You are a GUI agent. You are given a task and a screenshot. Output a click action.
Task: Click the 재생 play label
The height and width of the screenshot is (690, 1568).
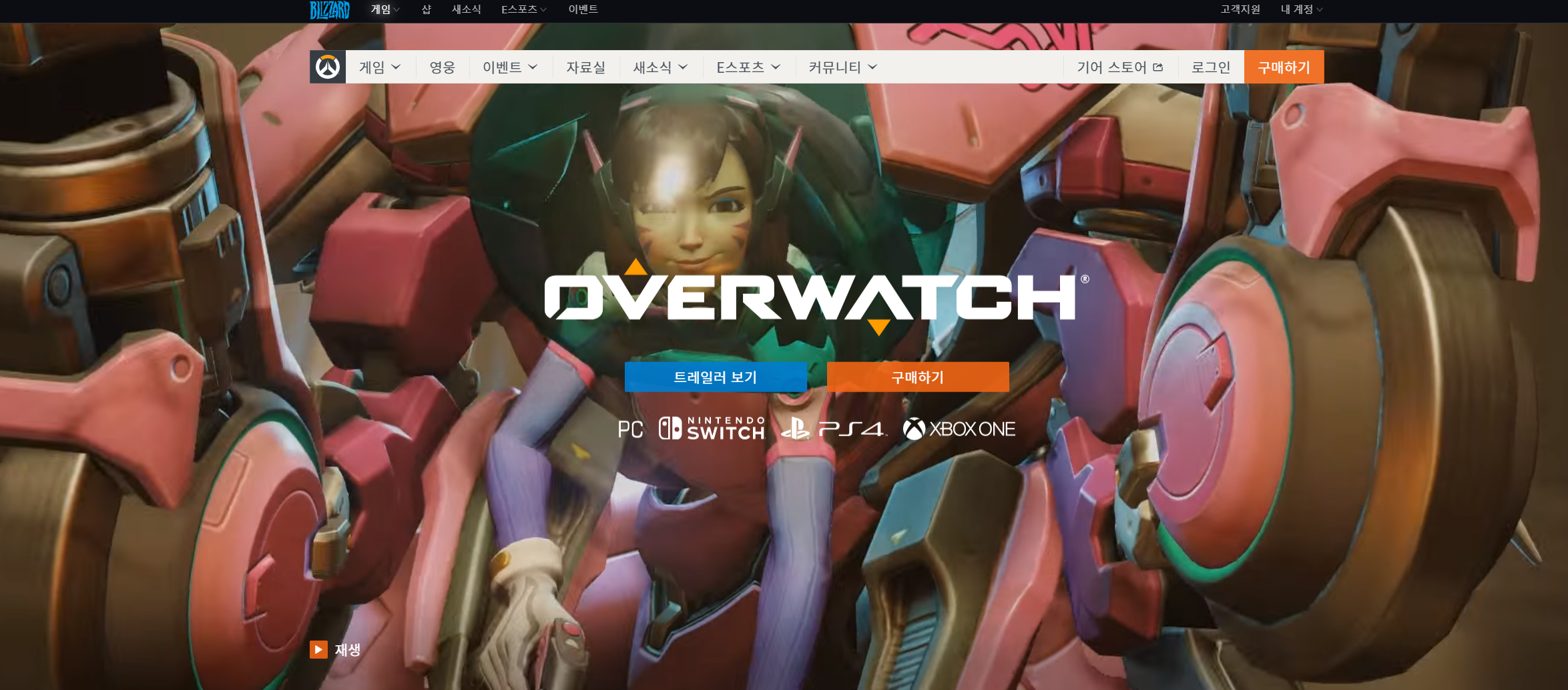(348, 649)
